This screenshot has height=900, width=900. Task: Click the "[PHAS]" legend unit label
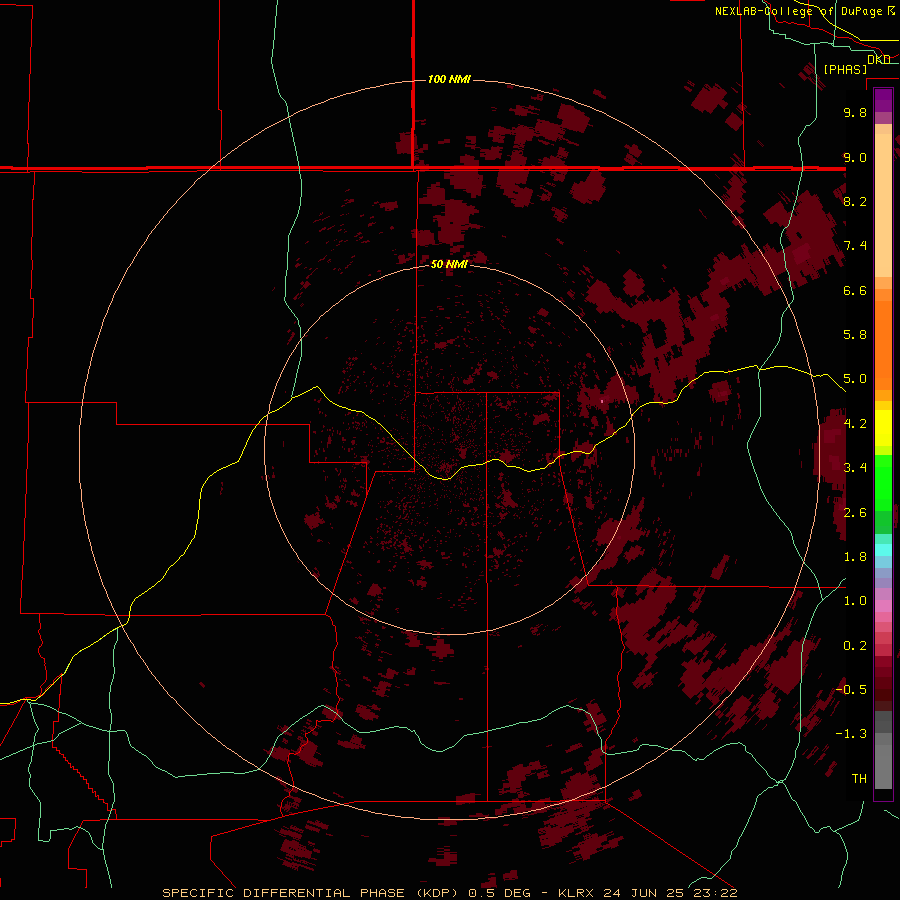[x=845, y=69]
